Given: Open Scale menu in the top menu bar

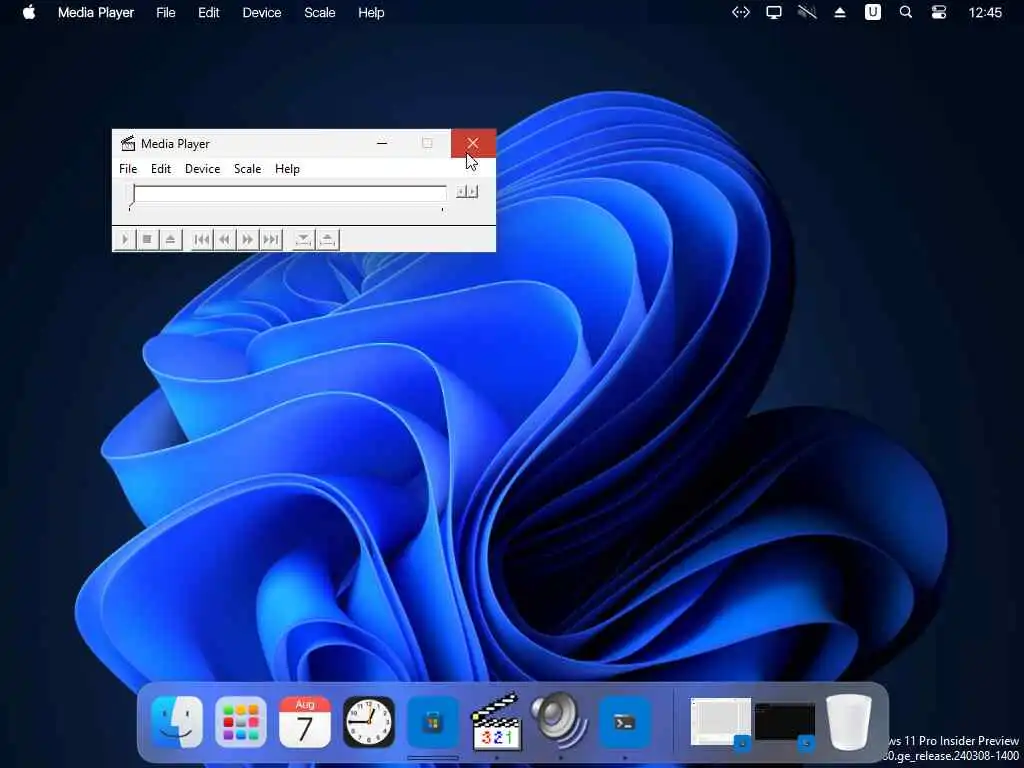Looking at the screenshot, I should pyautogui.click(x=320, y=12).
